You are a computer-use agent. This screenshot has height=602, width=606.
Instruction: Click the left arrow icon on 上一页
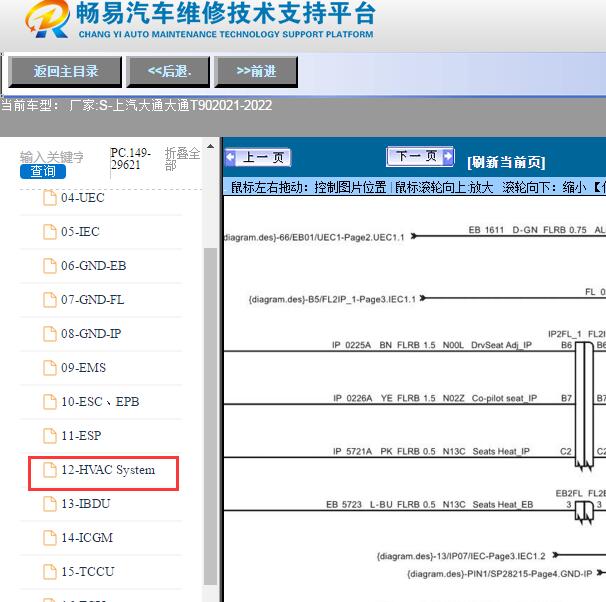pyautogui.click(x=230, y=158)
